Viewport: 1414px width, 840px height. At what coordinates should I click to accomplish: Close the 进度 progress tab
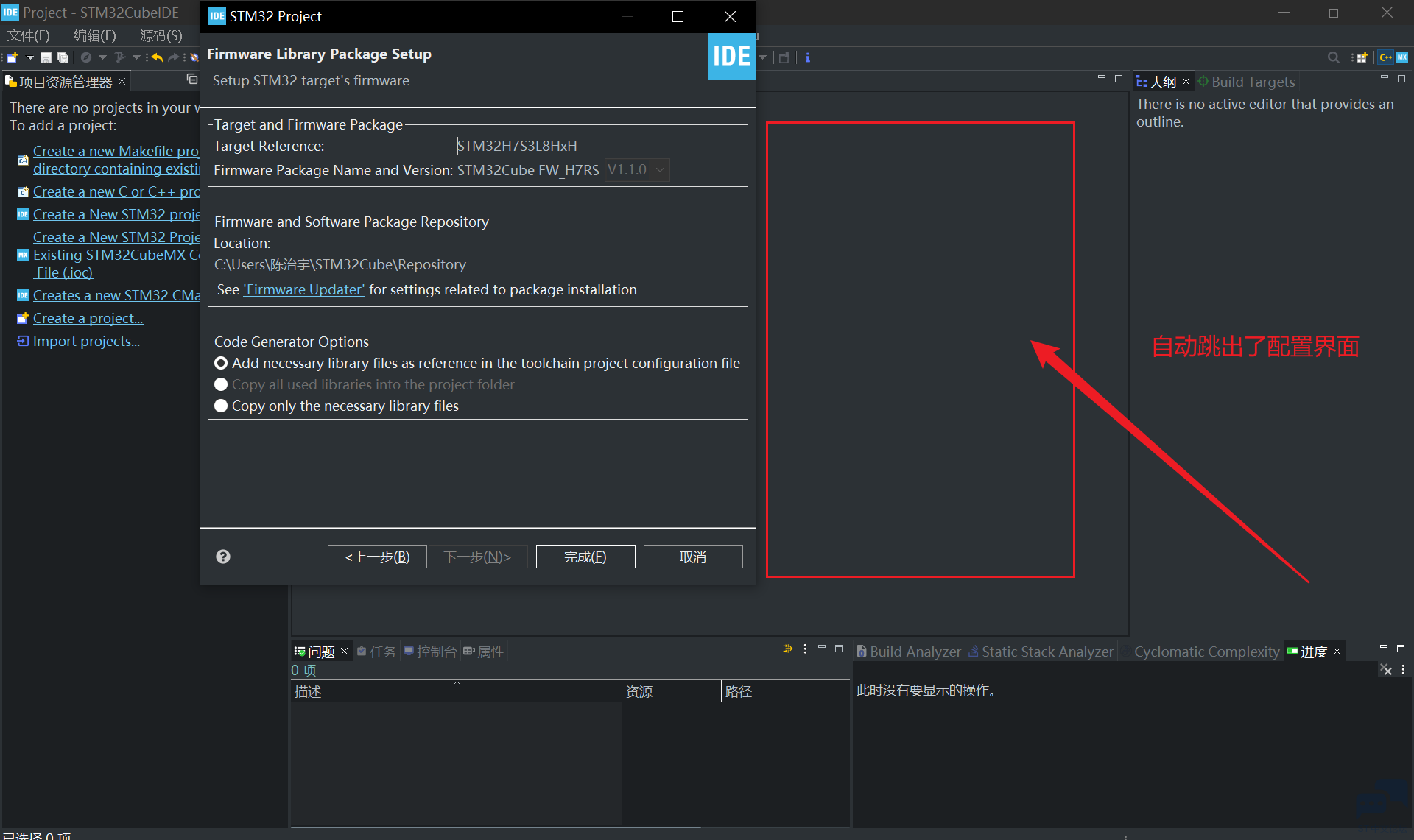[x=1337, y=652]
